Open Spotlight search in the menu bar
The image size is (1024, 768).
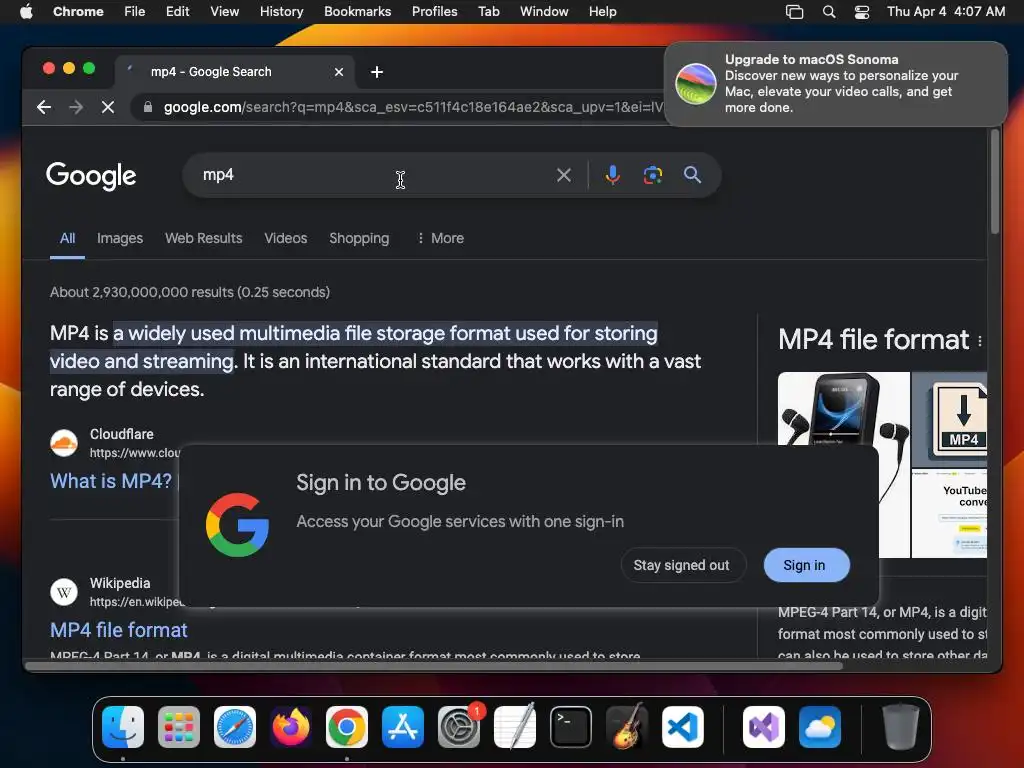pyautogui.click(x=829, y=12)
